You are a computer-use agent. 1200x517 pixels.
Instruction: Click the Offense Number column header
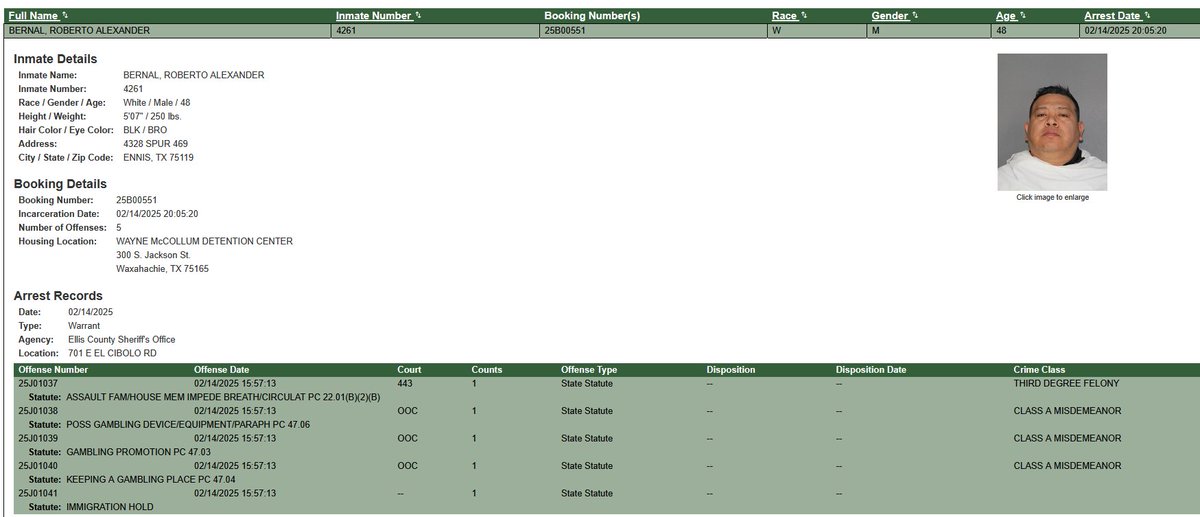coord(52,370)
